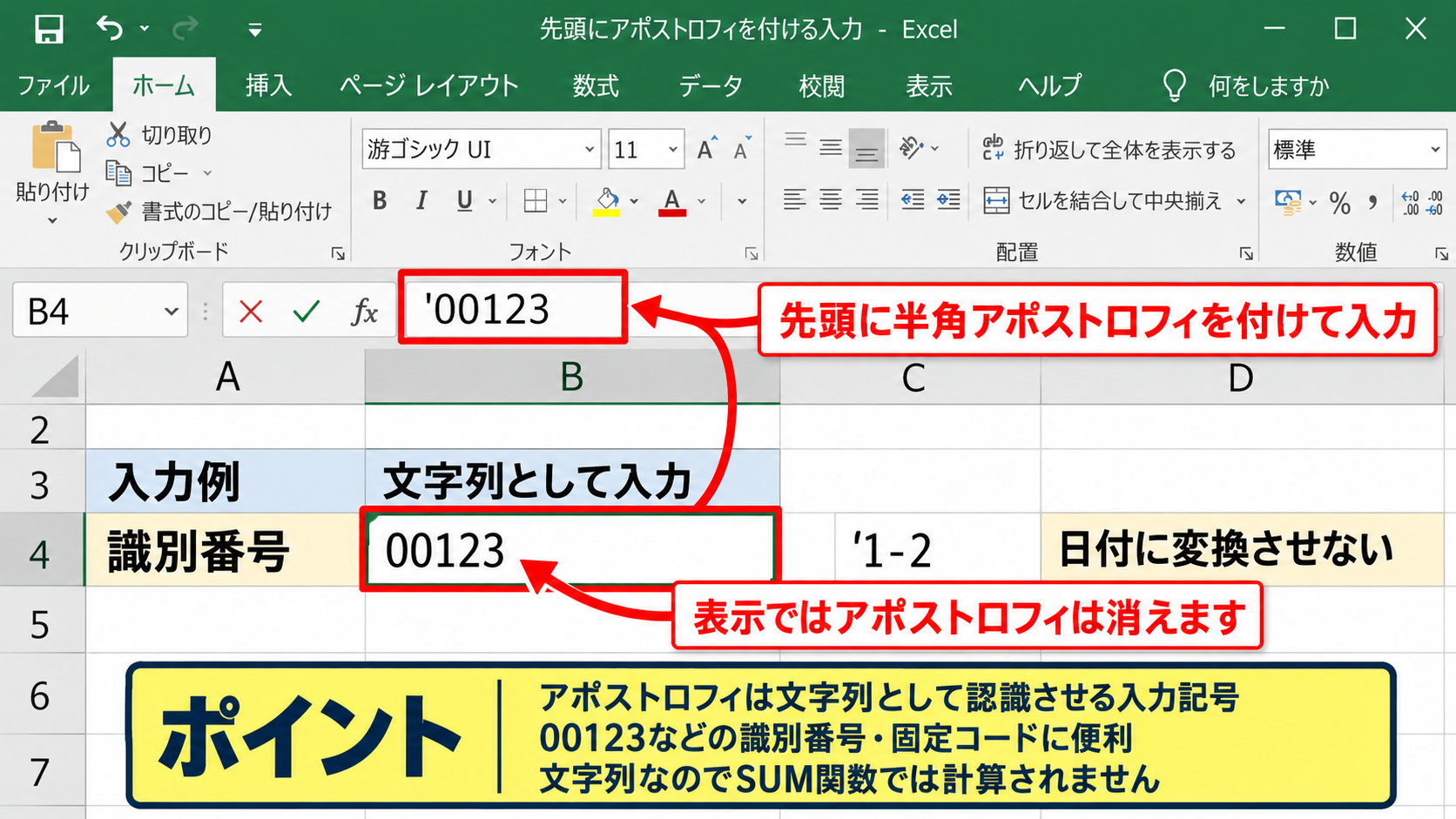Switch to the 数式 tab
This screenshot has width=1456, height=819.
click(x=596, y=85)
